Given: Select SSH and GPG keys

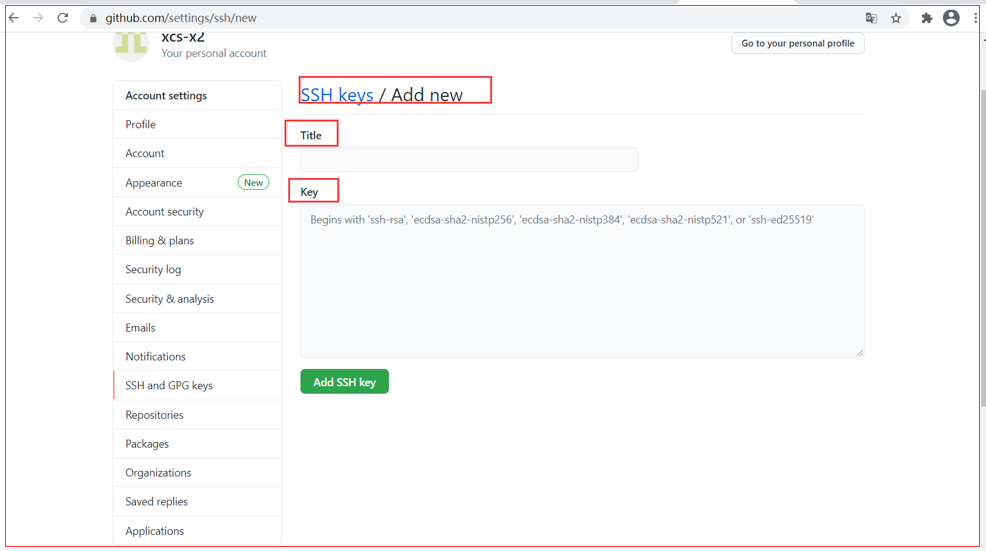Looking at the screenshot, I should pyautogui.click(x=197, y=386).
